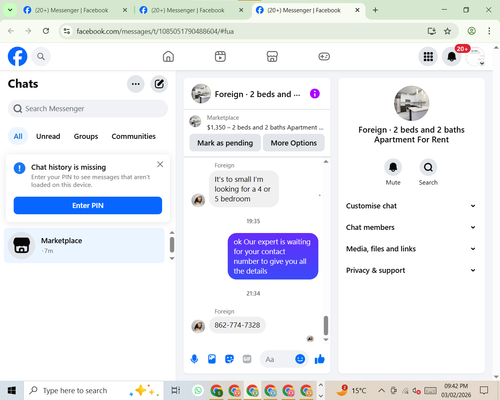Open the emoji picker smiley
This screenshot has height=400, width=500.
300,359
